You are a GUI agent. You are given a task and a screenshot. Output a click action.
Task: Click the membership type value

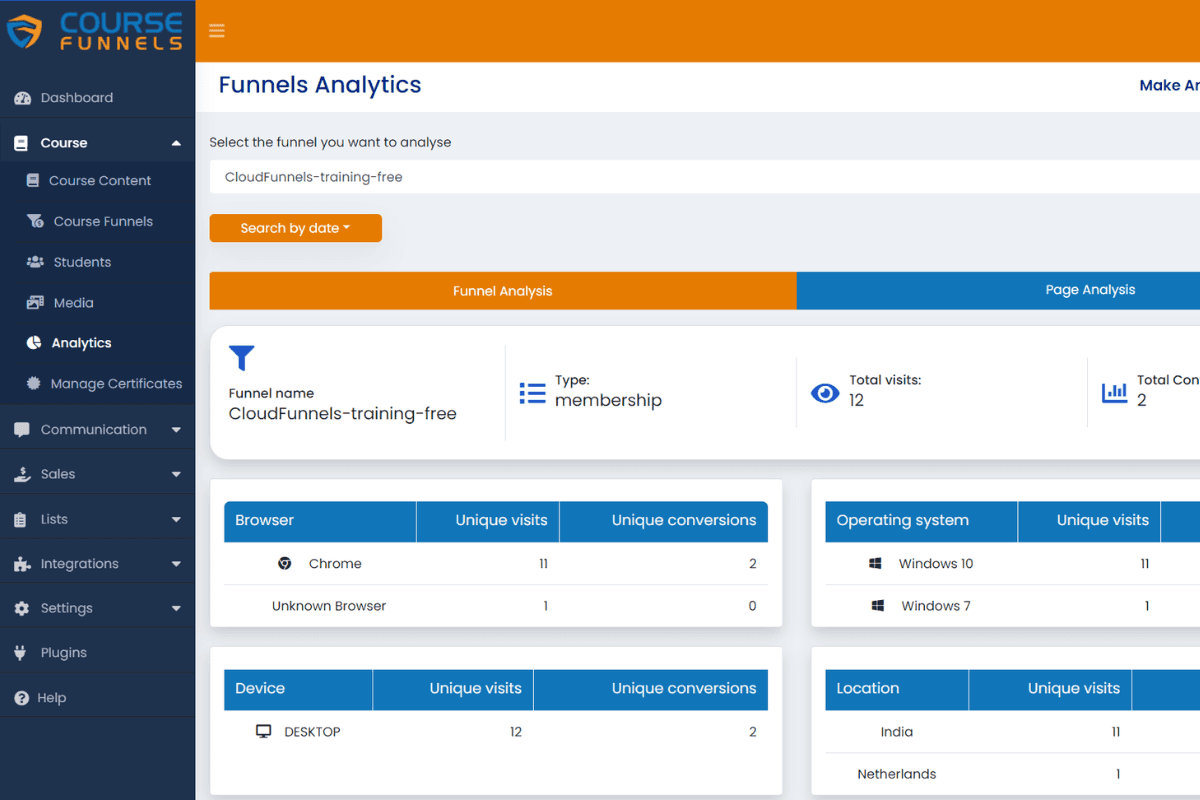click(608, 400)
